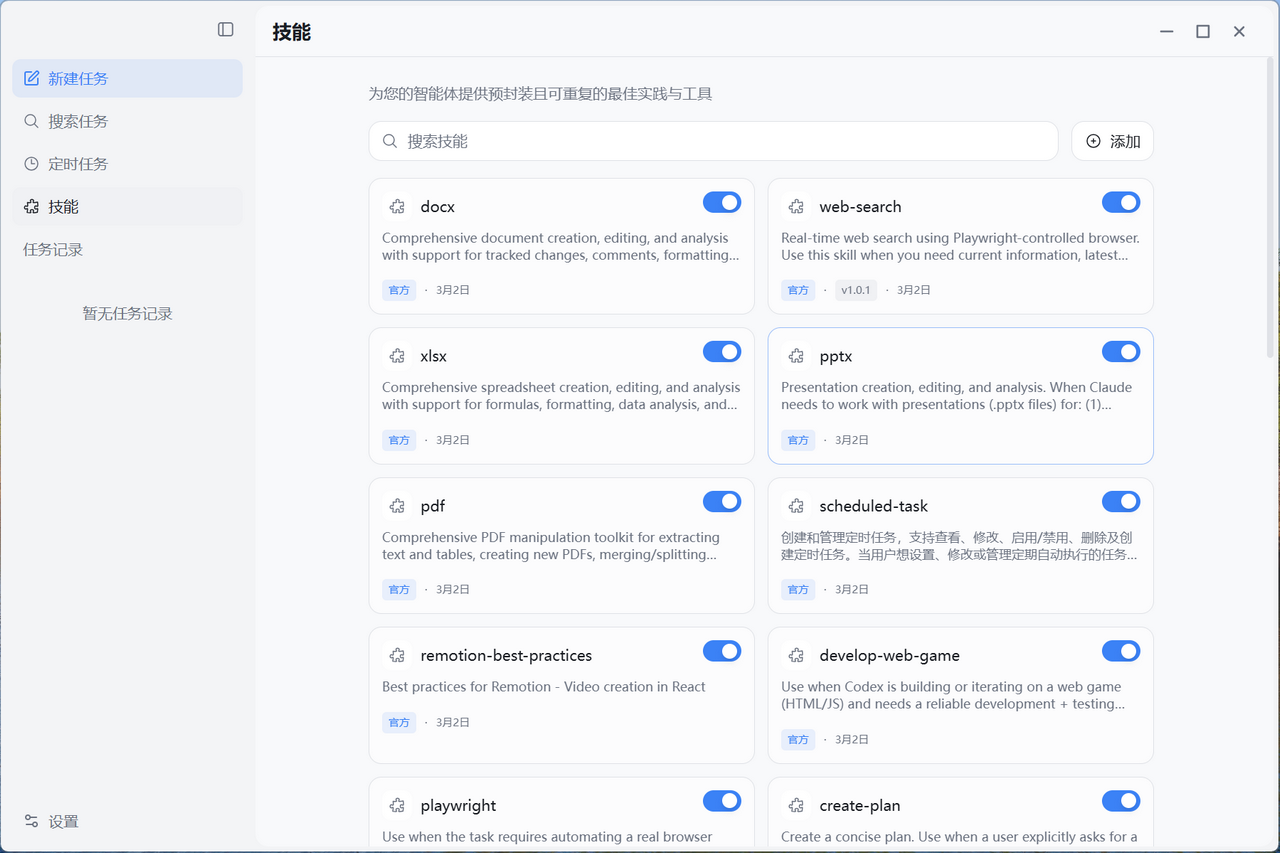Disable the develop-web-game skill switch
The image size is (1280, 853).
click(x=1121, y=651)
